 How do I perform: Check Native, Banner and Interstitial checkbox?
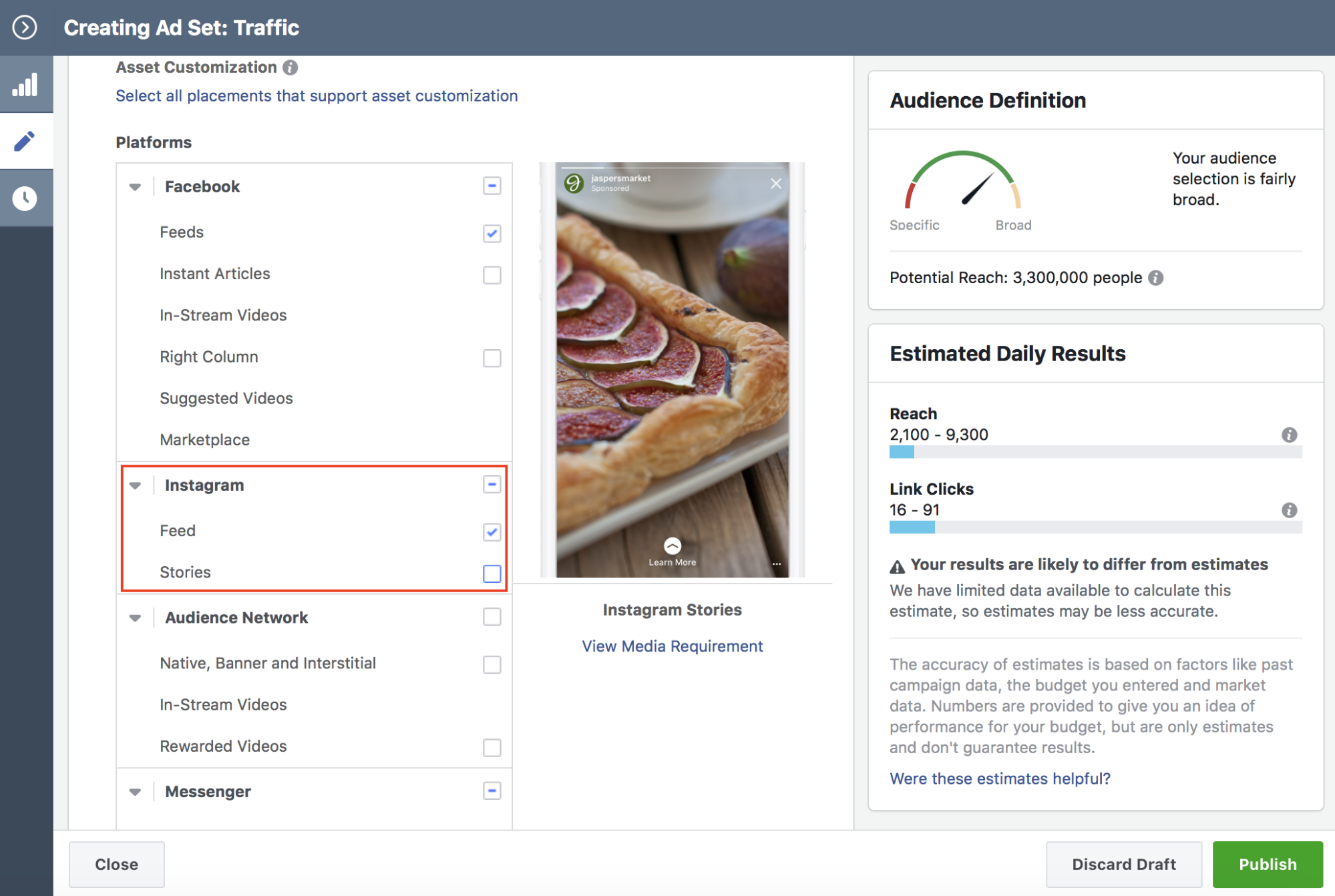click(x=492, y=664)
